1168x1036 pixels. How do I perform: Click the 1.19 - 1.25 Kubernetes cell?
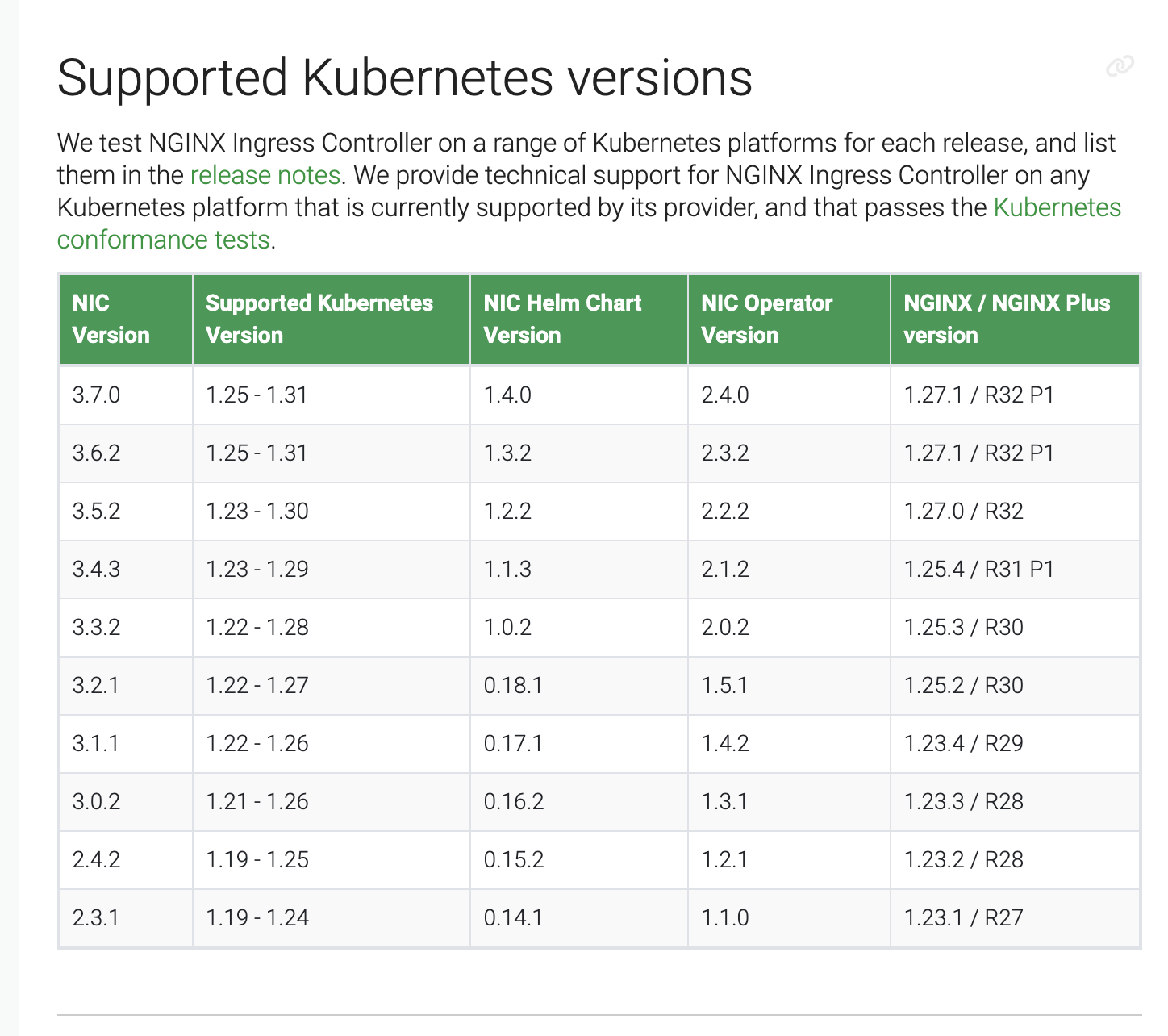(x=332, y=860)
